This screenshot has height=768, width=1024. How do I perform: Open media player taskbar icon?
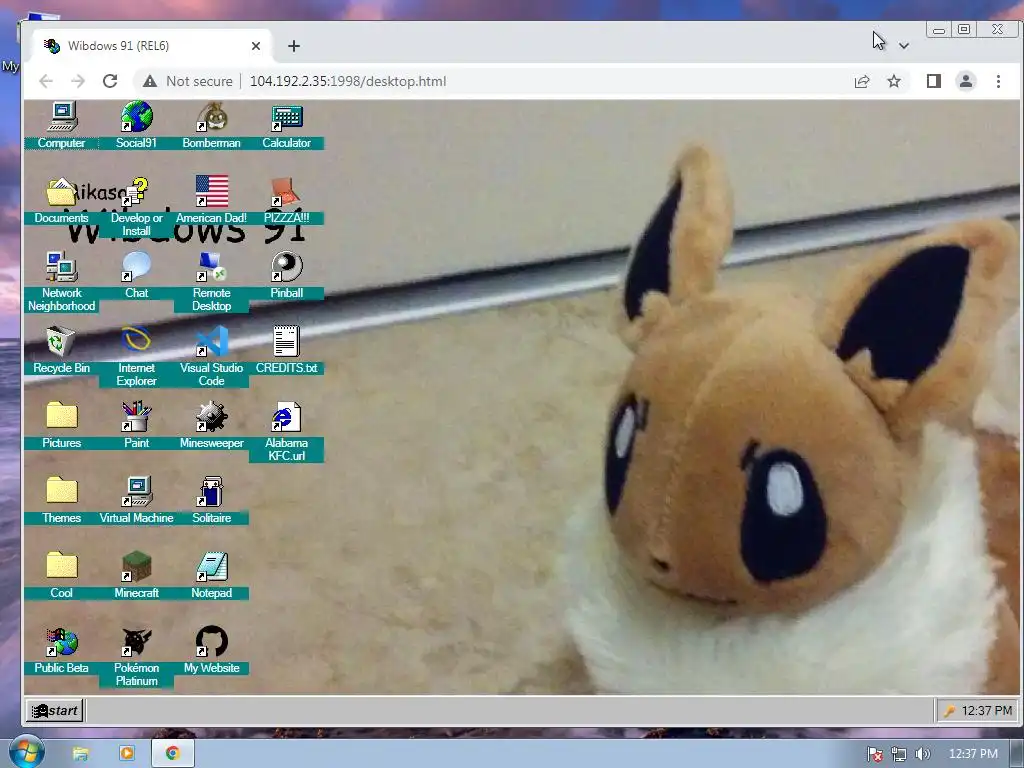127,753
